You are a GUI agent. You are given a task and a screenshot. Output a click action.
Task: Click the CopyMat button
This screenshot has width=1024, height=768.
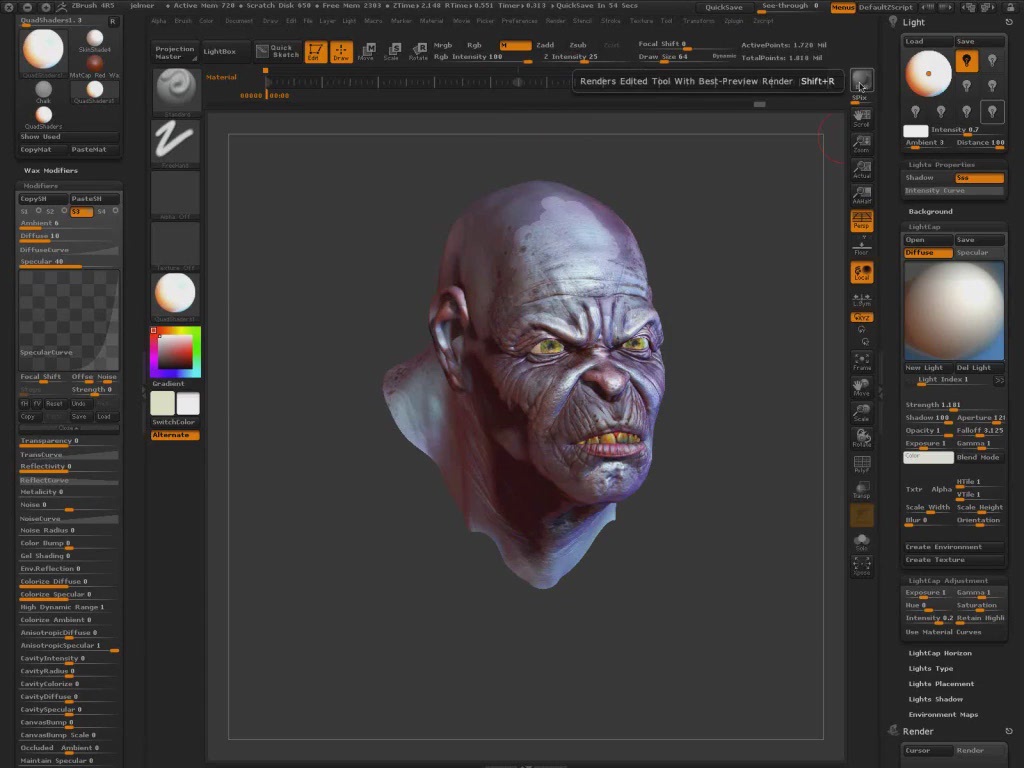click(x=42, y=150)
